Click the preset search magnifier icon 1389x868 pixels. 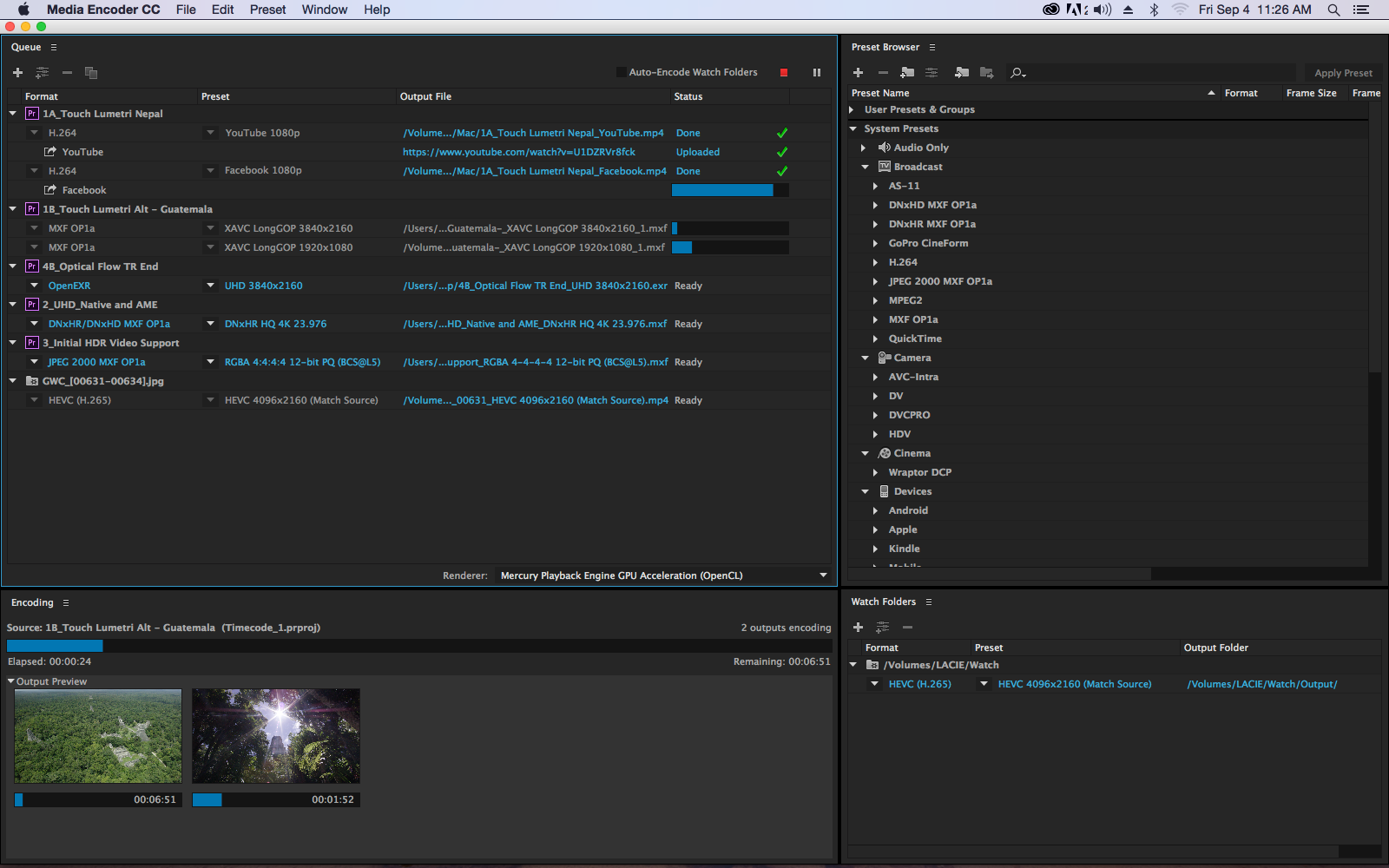1017,73
